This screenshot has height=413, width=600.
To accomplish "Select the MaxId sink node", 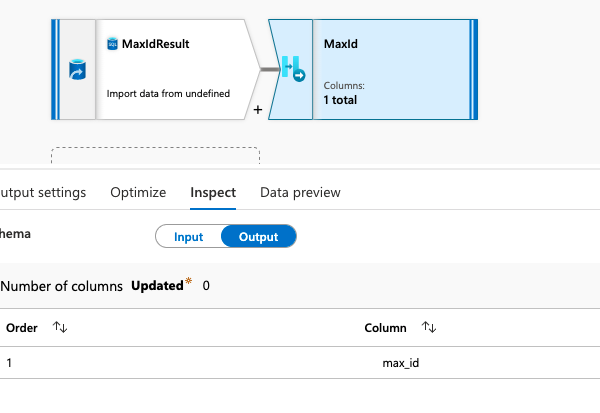I will [373, 69].
